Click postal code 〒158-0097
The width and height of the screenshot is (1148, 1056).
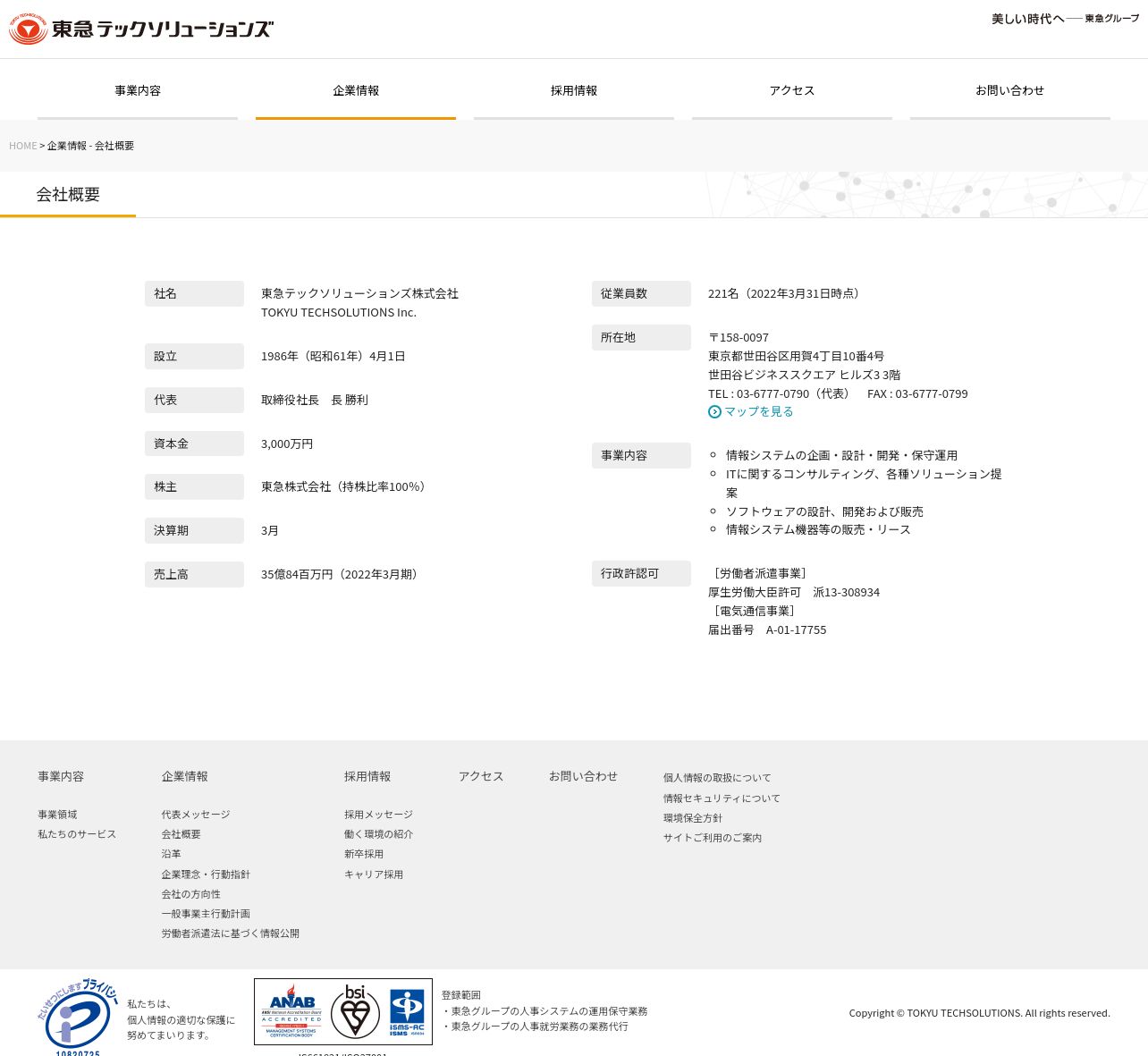[x=739, y=338]
